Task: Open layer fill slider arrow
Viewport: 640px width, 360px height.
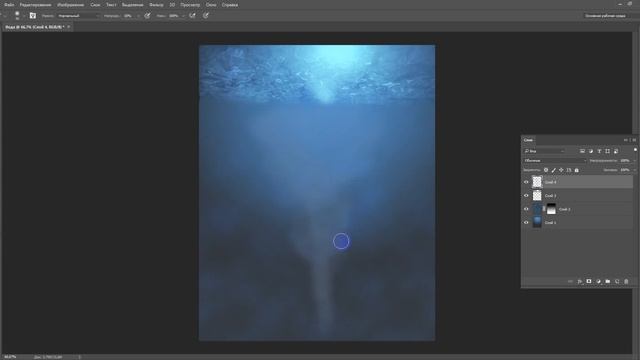Action: click(634, 170)
